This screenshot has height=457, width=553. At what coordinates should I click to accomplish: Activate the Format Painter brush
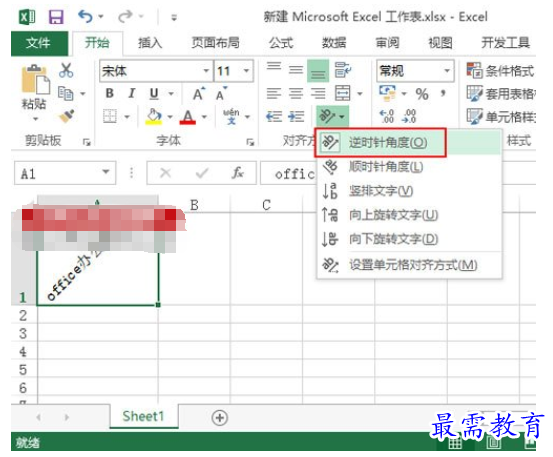tap(66, 116)
